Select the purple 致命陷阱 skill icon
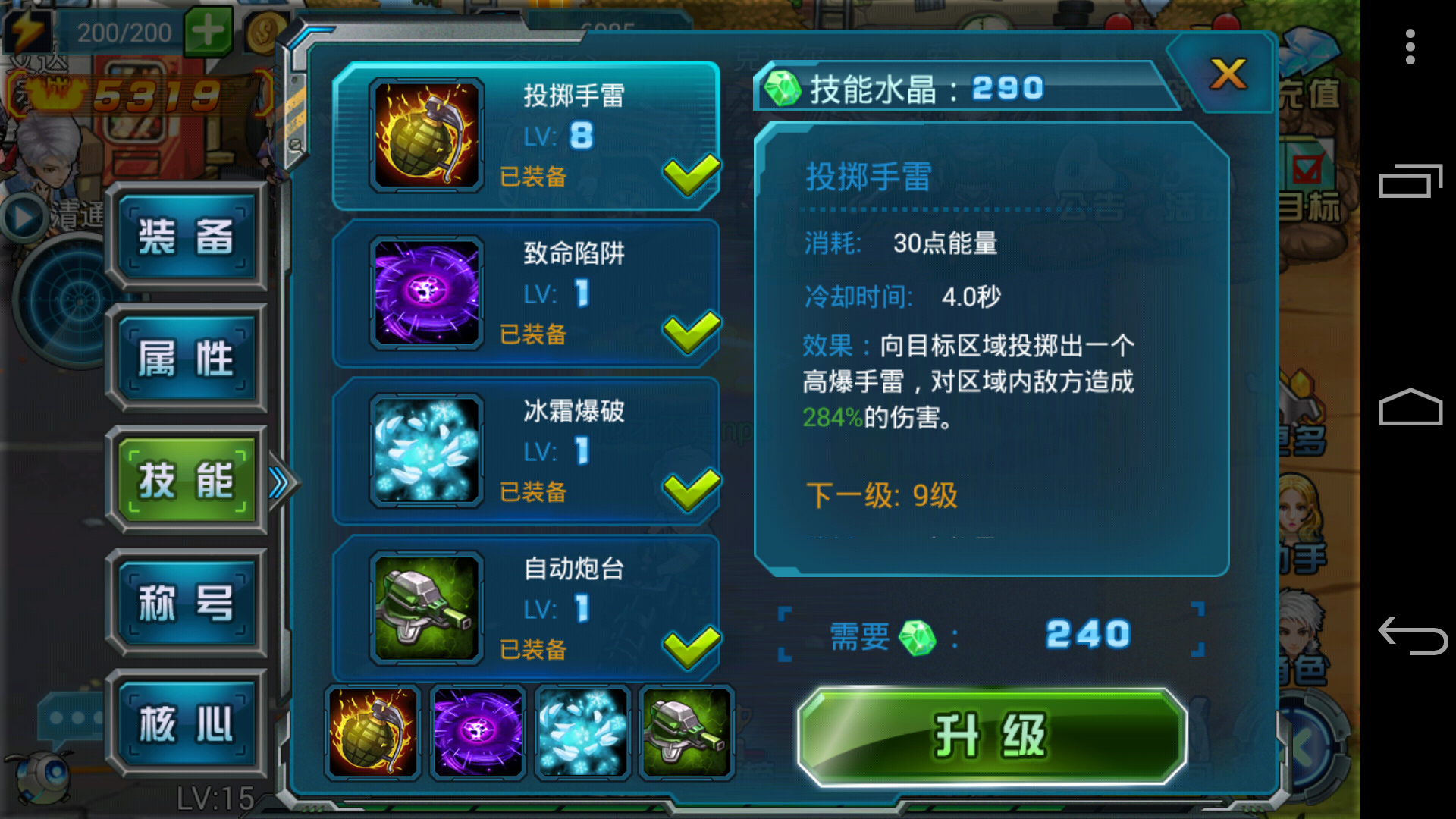This screenshot has width=1456, height=819. pos(426,293)
